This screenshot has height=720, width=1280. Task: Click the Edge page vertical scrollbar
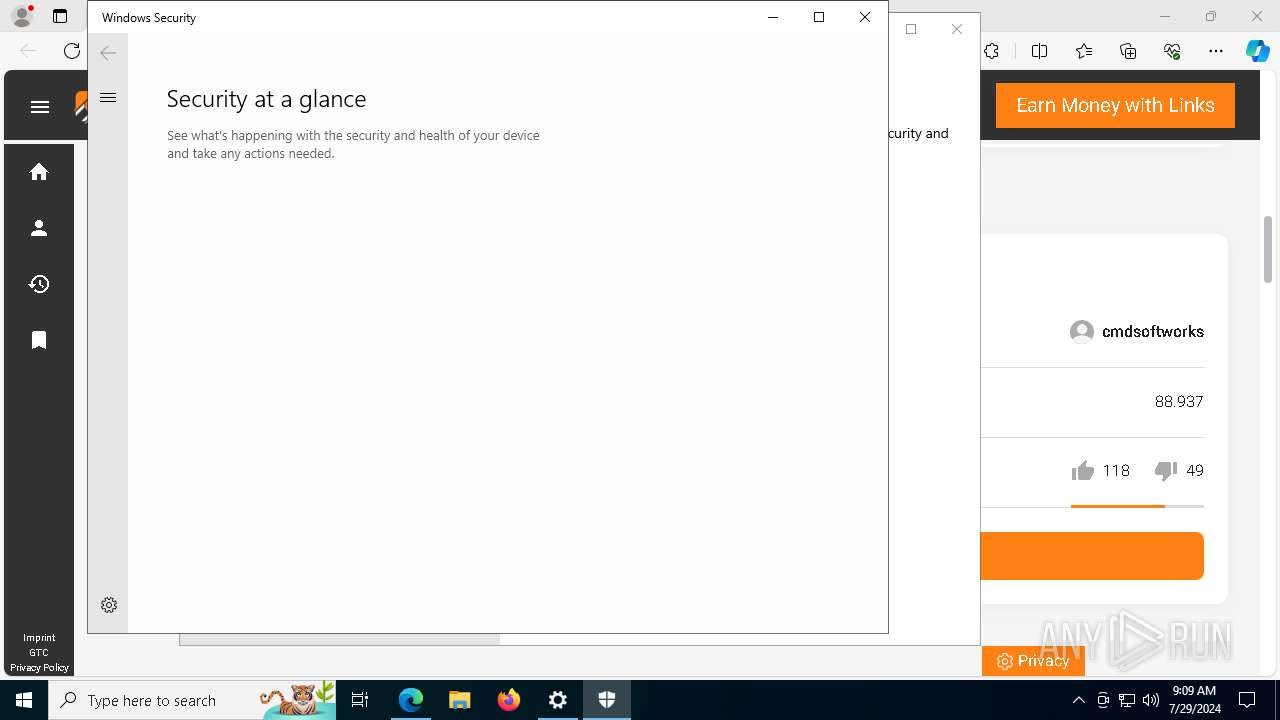click(x=1268, y=249)
